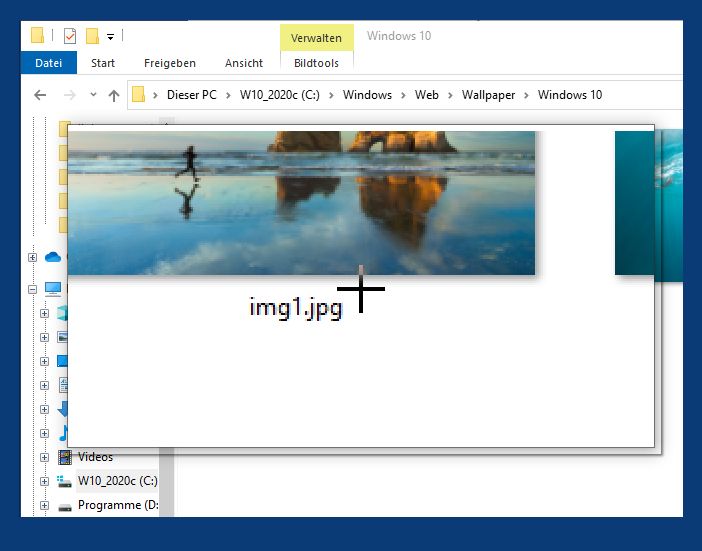Click the Explorer folder icon in the title bar
This screenshot has height=551, width=702.
(38, 35)
